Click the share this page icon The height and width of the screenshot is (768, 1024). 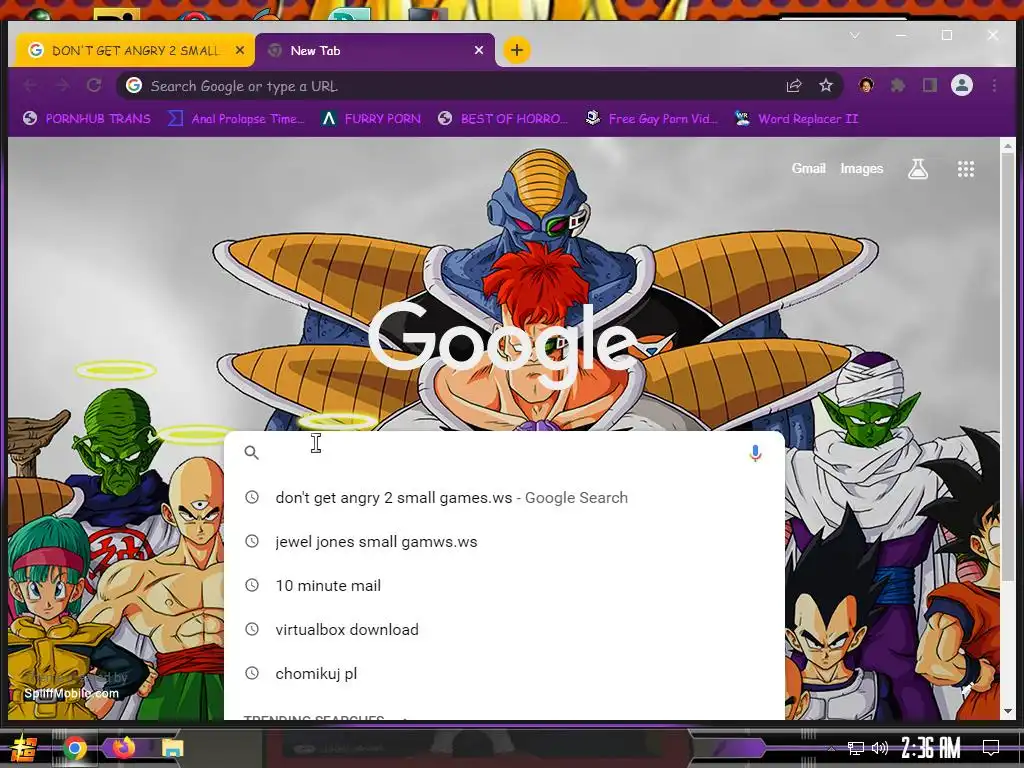[x=793, y=86]
